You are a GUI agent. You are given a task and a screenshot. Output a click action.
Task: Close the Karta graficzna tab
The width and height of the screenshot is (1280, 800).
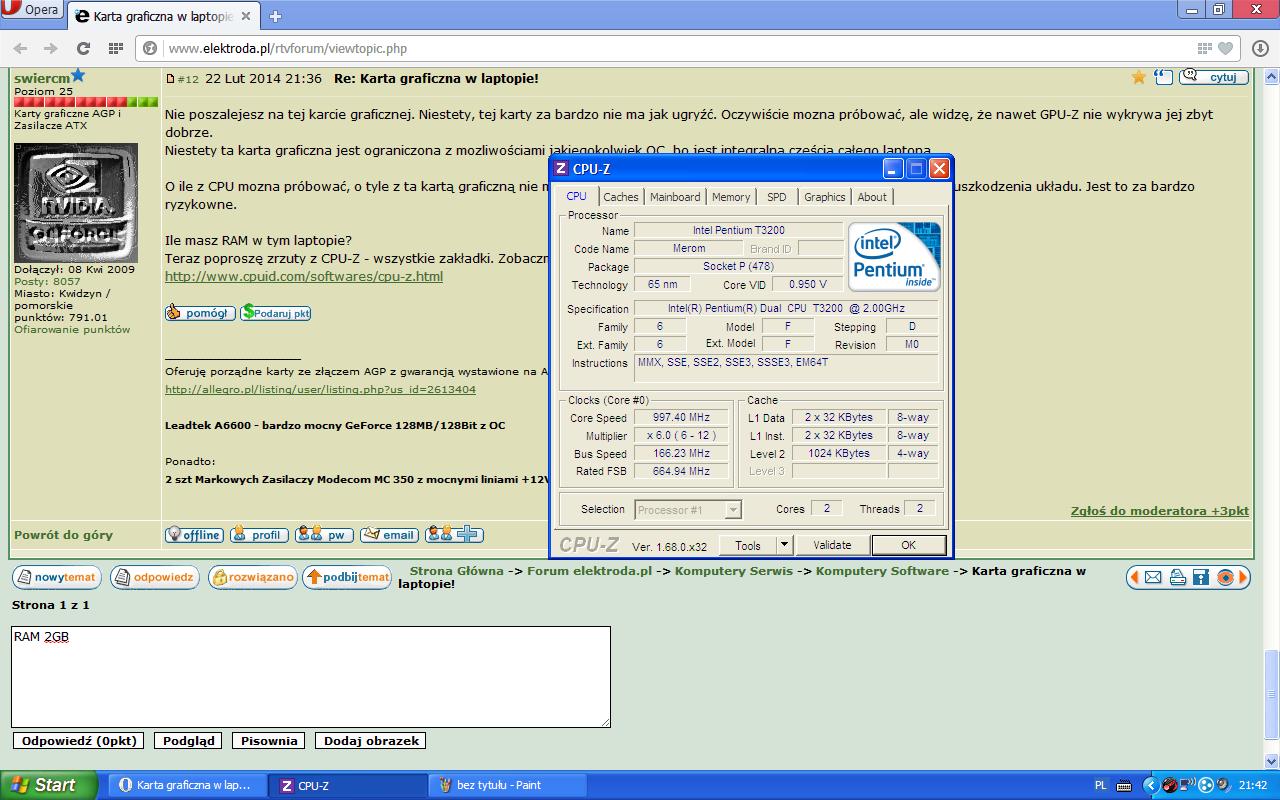(x=246, y=16)
